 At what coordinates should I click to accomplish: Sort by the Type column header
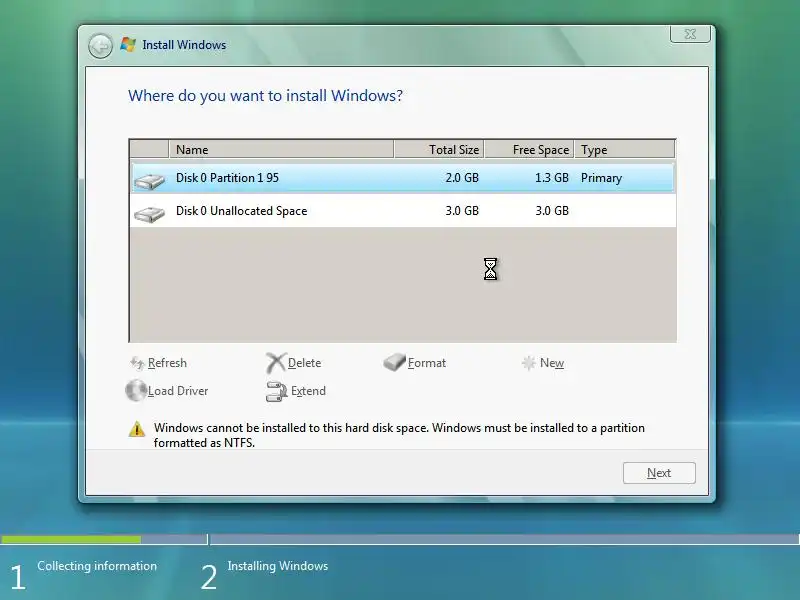pos(625,149)
